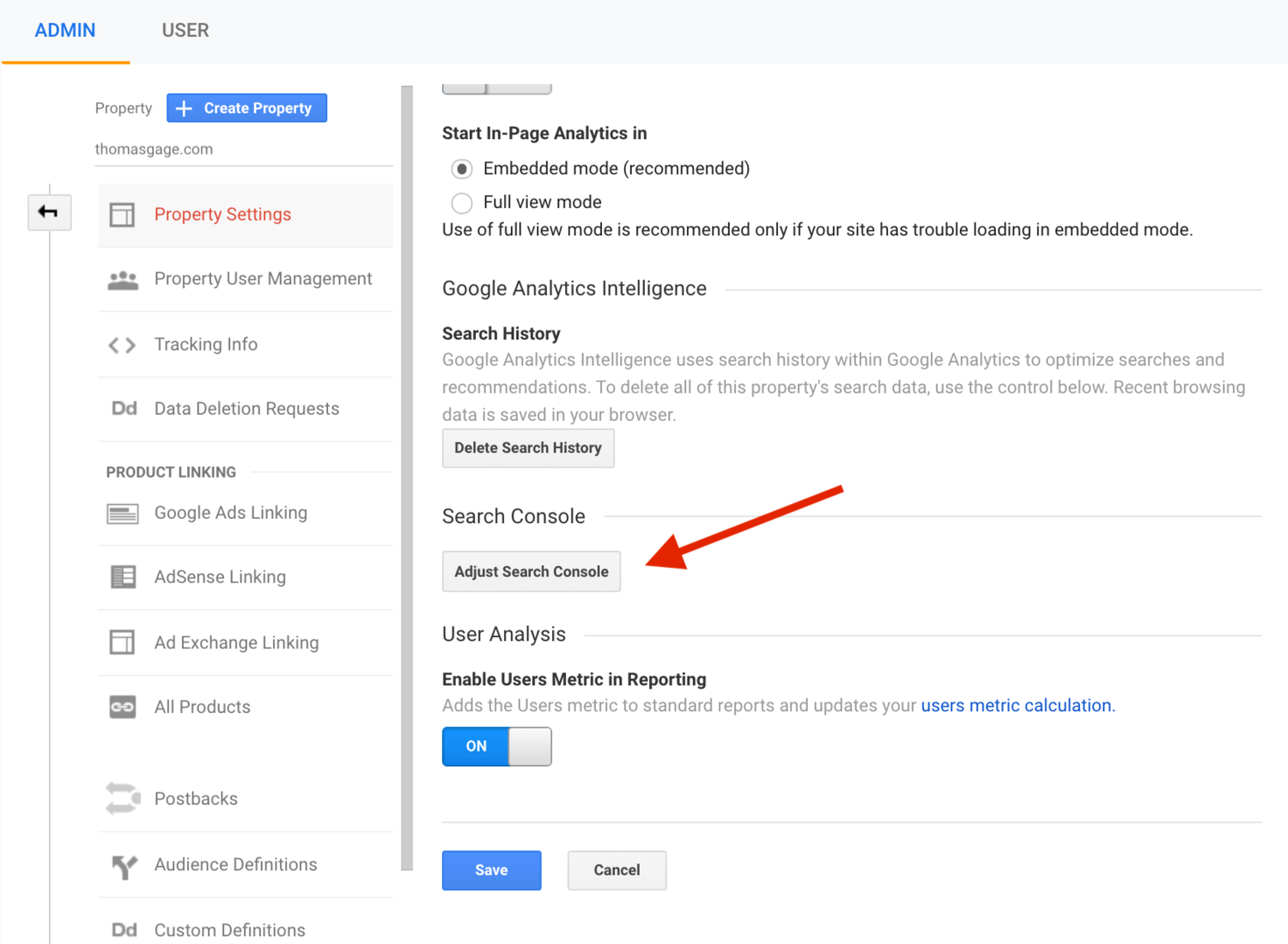The height and width of the screenshot is (944, 1288).
Task: Open Google Ads Linking
Action: 245,513
